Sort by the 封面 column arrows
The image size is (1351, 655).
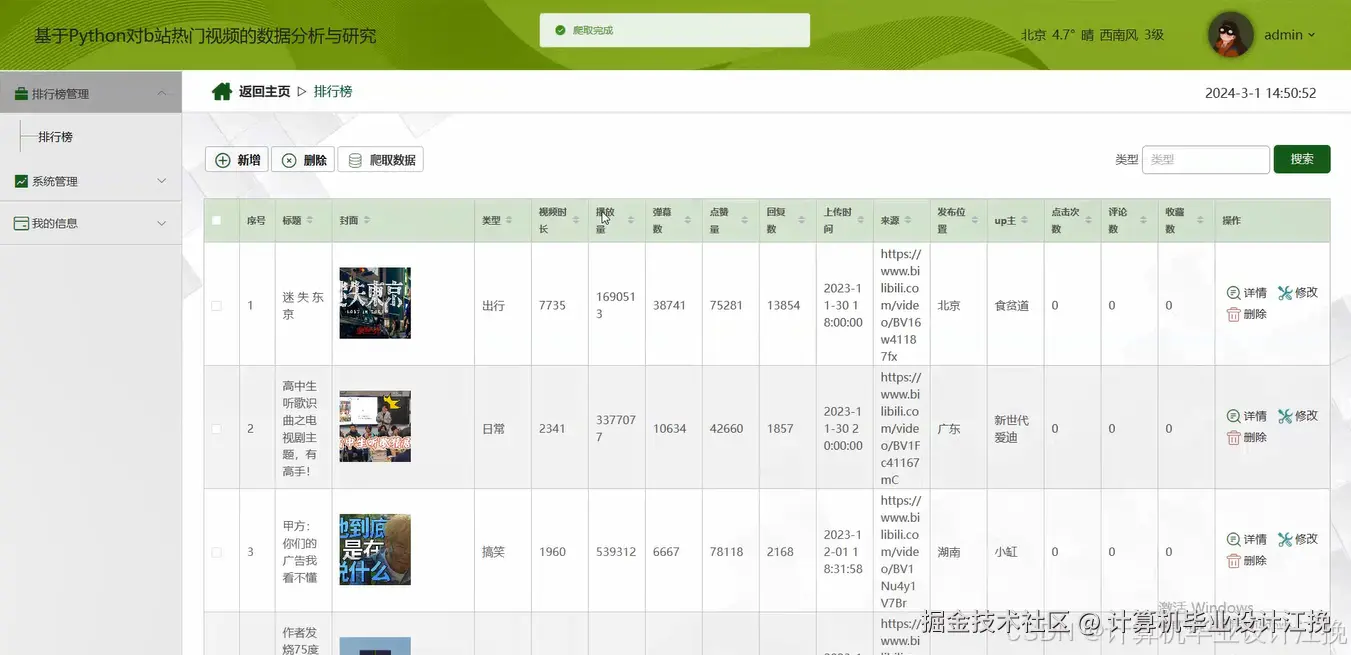tap(367, 220)
